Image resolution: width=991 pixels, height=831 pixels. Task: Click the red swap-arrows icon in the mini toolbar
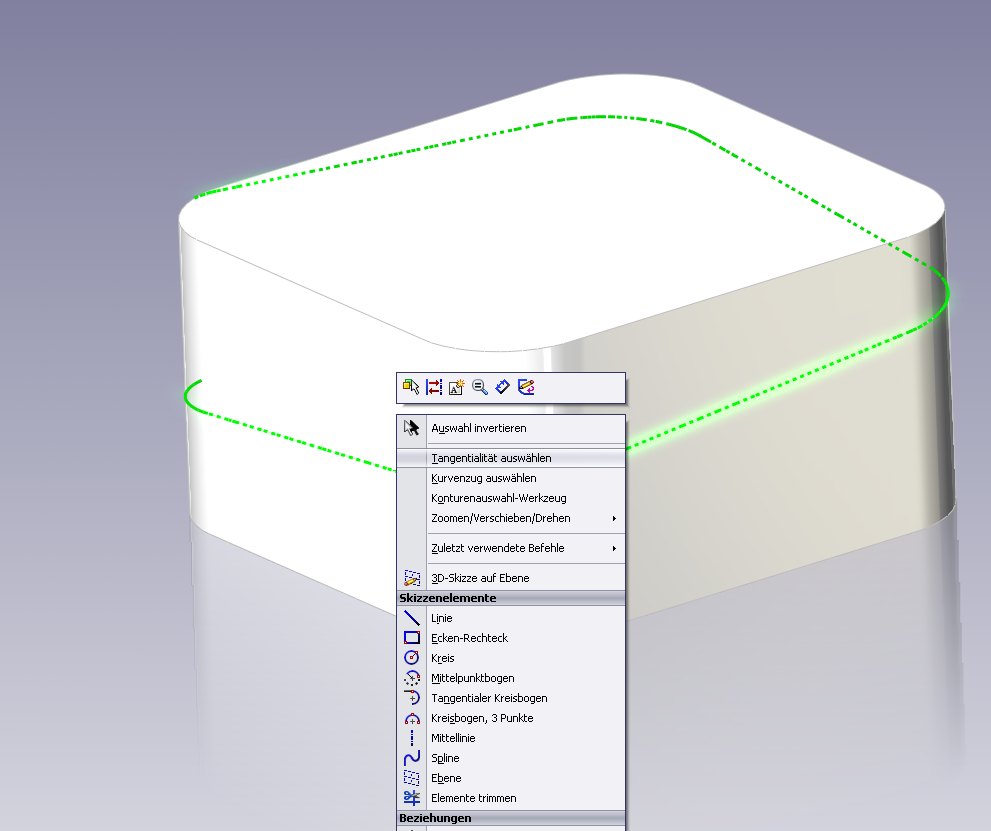(434, 387)
